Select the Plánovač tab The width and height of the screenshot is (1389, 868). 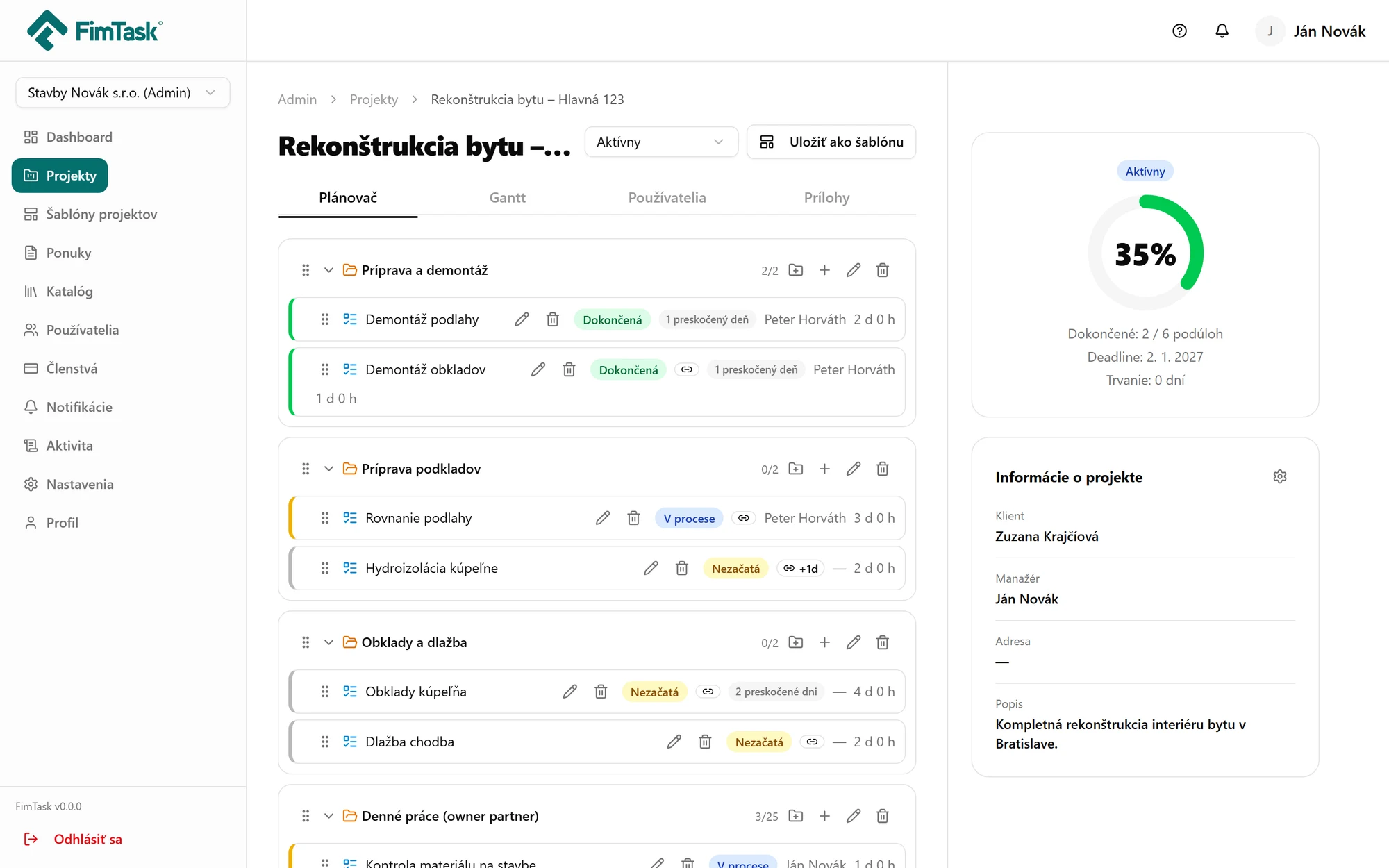[348, 198]
